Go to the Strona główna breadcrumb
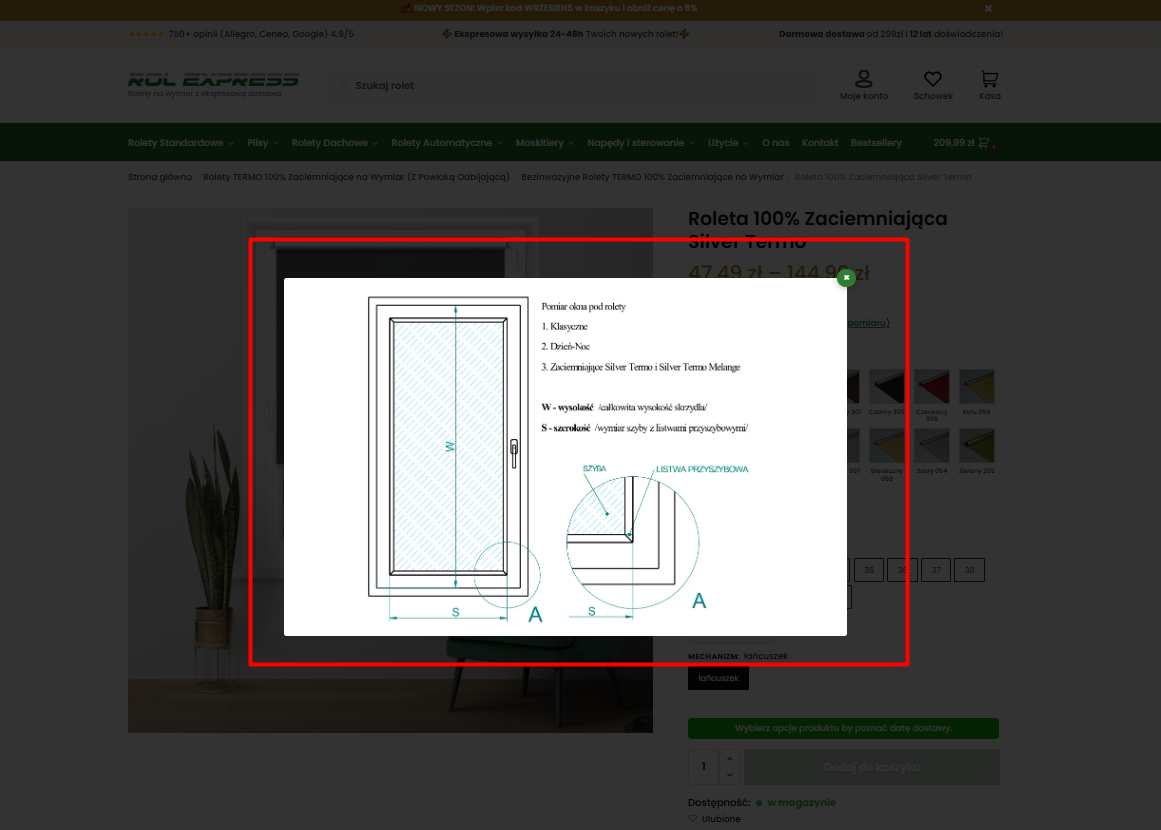The width and height of the screenshot is (1161, 830). tap(159, 177)
